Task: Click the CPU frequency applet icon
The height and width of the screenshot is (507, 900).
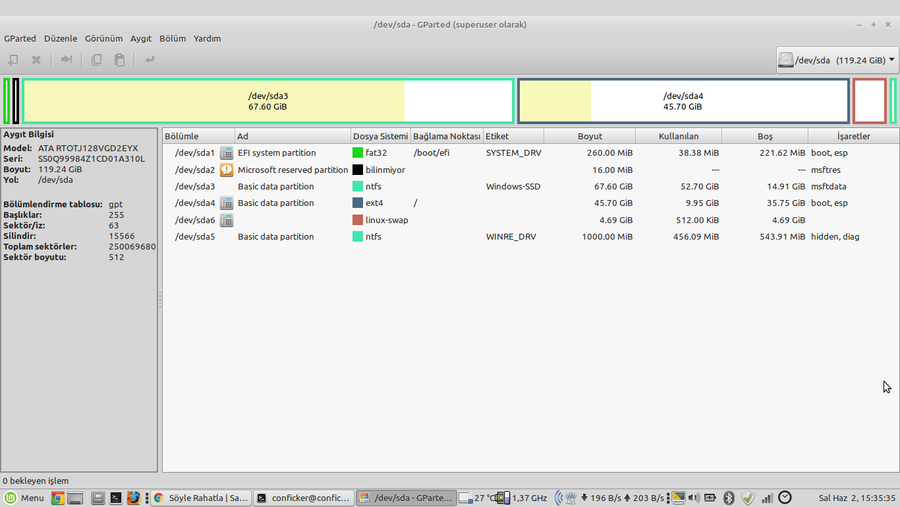Action: [502, 498]
